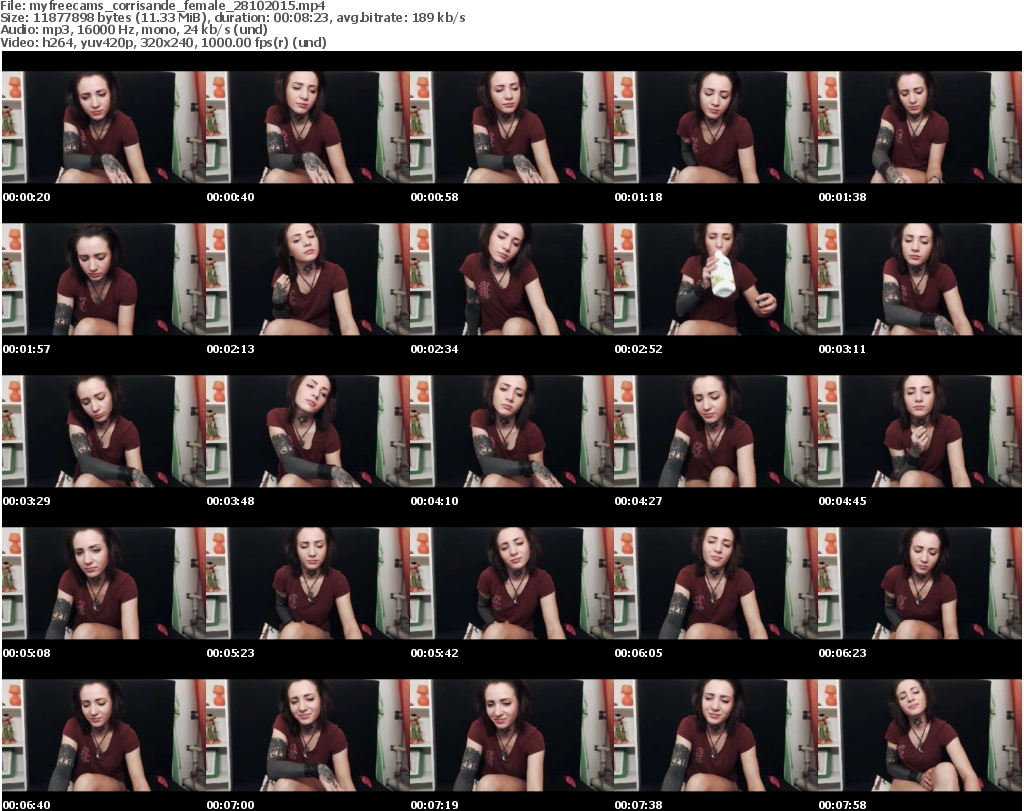Screen dimensions: 1024x811
Task: Select the frame thumbnail at 00:01:38
Action: coord(920,127)
